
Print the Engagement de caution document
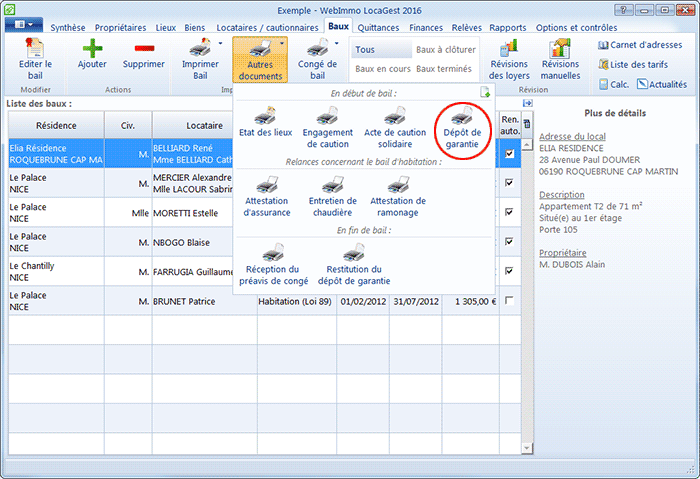point(328,127)
